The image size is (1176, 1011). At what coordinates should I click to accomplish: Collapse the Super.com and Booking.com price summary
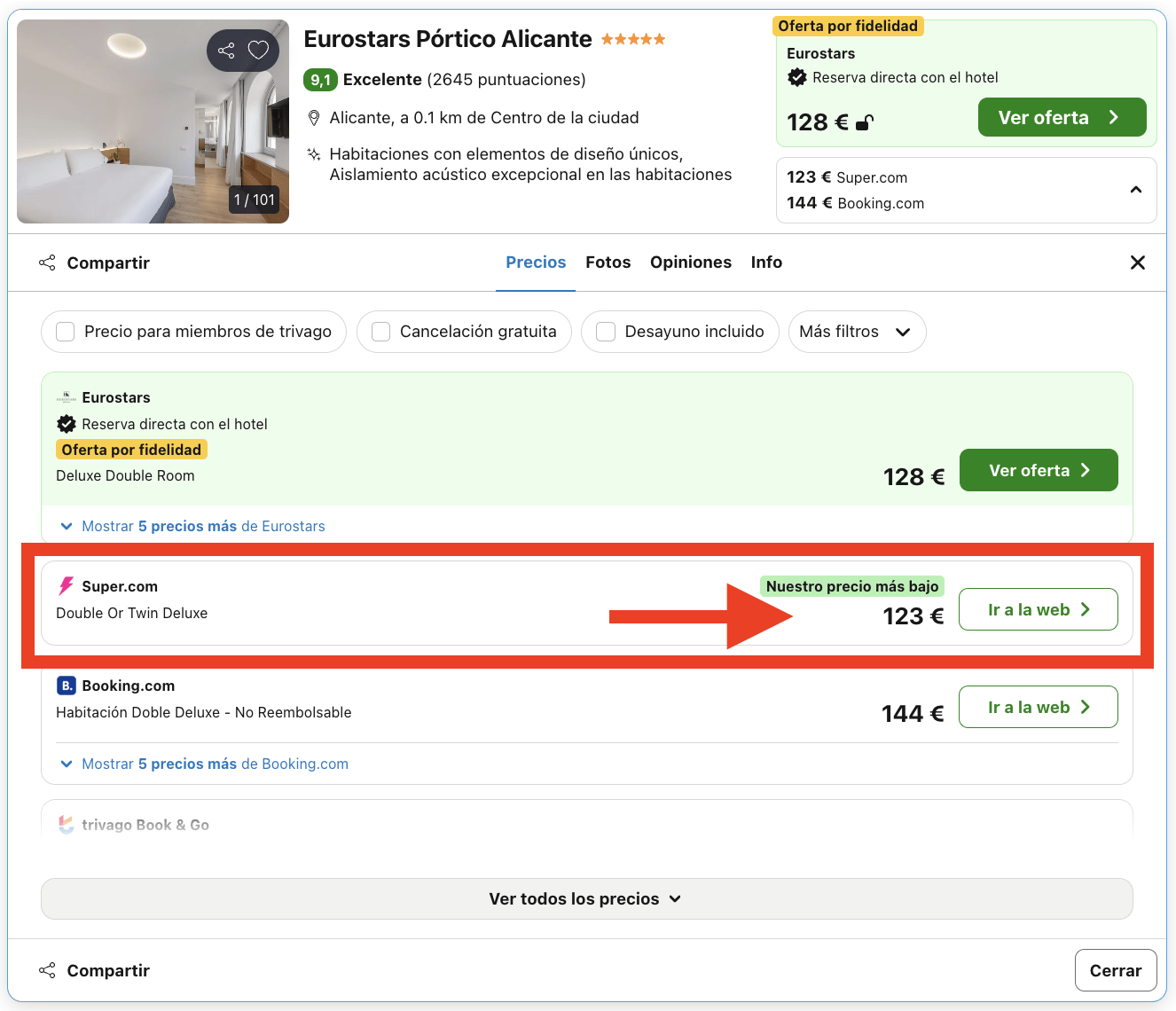[x=1136, y=190]
